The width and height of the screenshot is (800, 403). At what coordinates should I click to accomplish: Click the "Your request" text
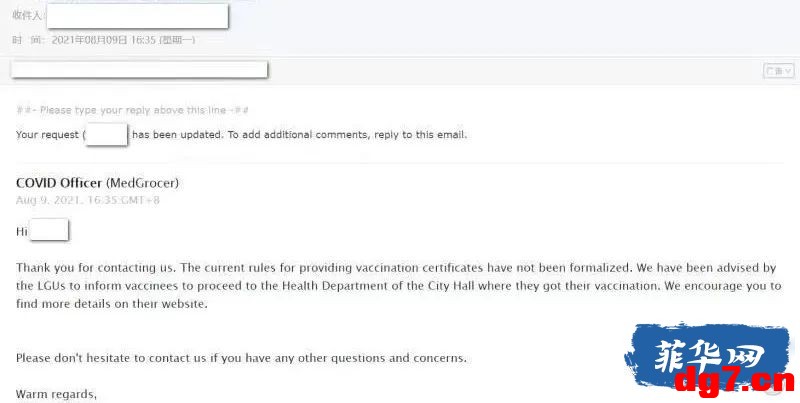click(x=47, y=135)
